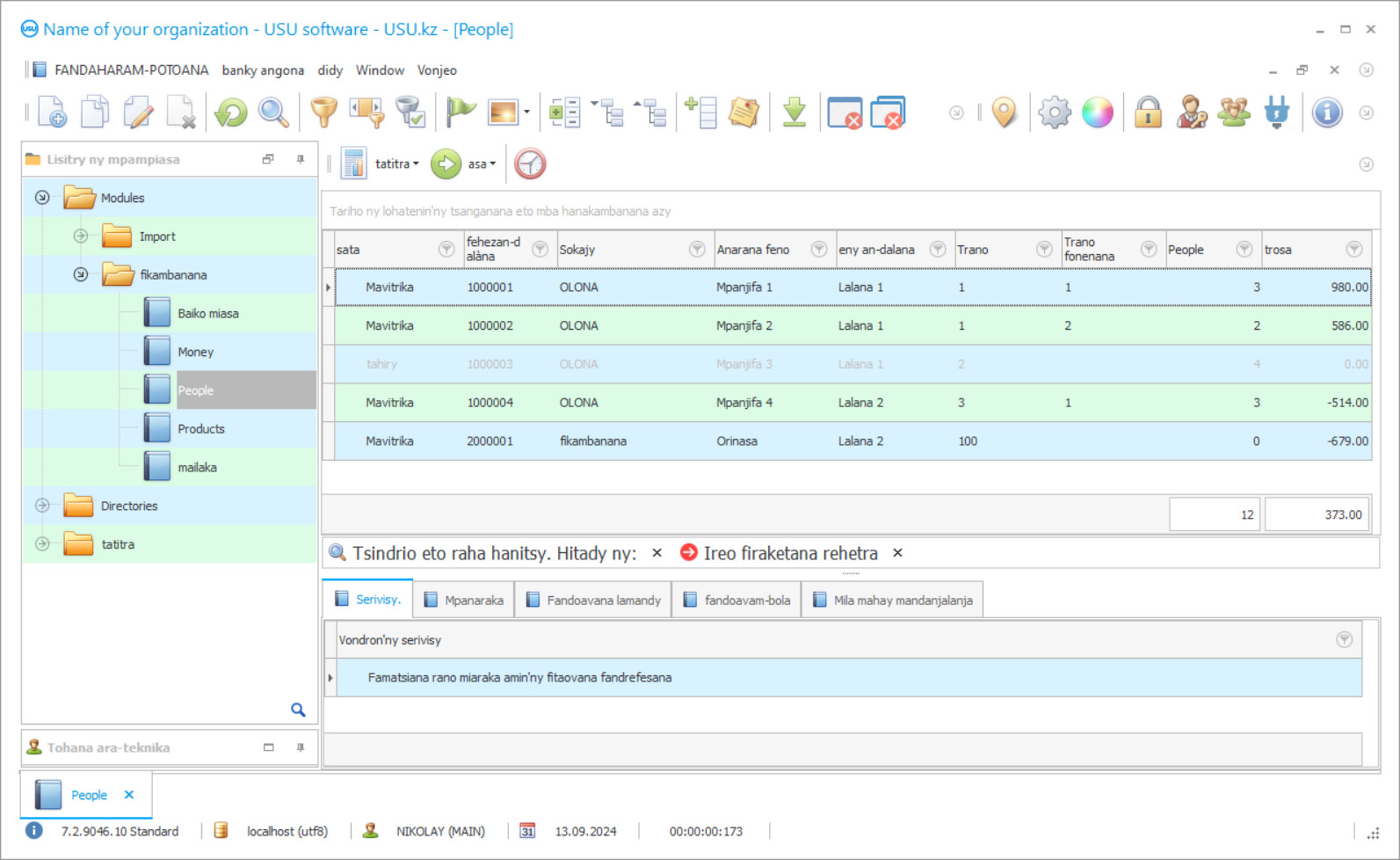Screen dimensions: 1400x860
Task: Toggle filter on the Sokajy column
Action: [x=696, y=250]
